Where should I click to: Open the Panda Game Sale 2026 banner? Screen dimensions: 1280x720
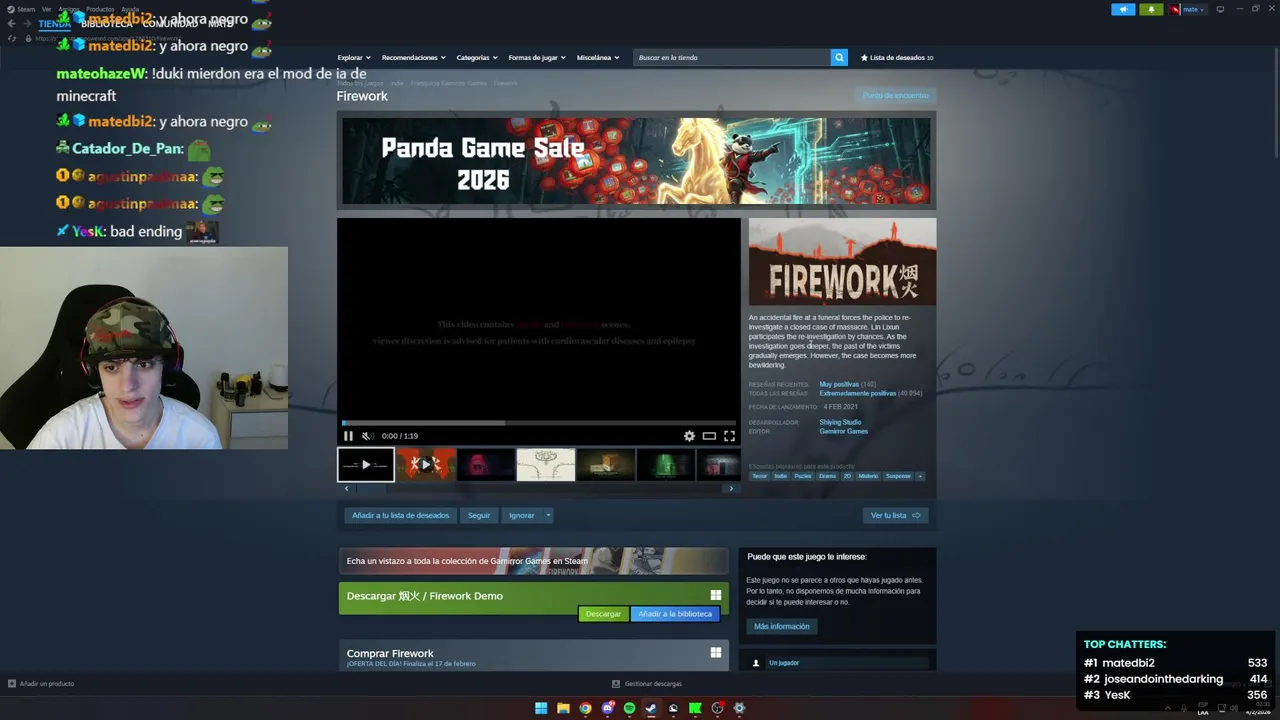pyautogui.click(x=636, y=161)
